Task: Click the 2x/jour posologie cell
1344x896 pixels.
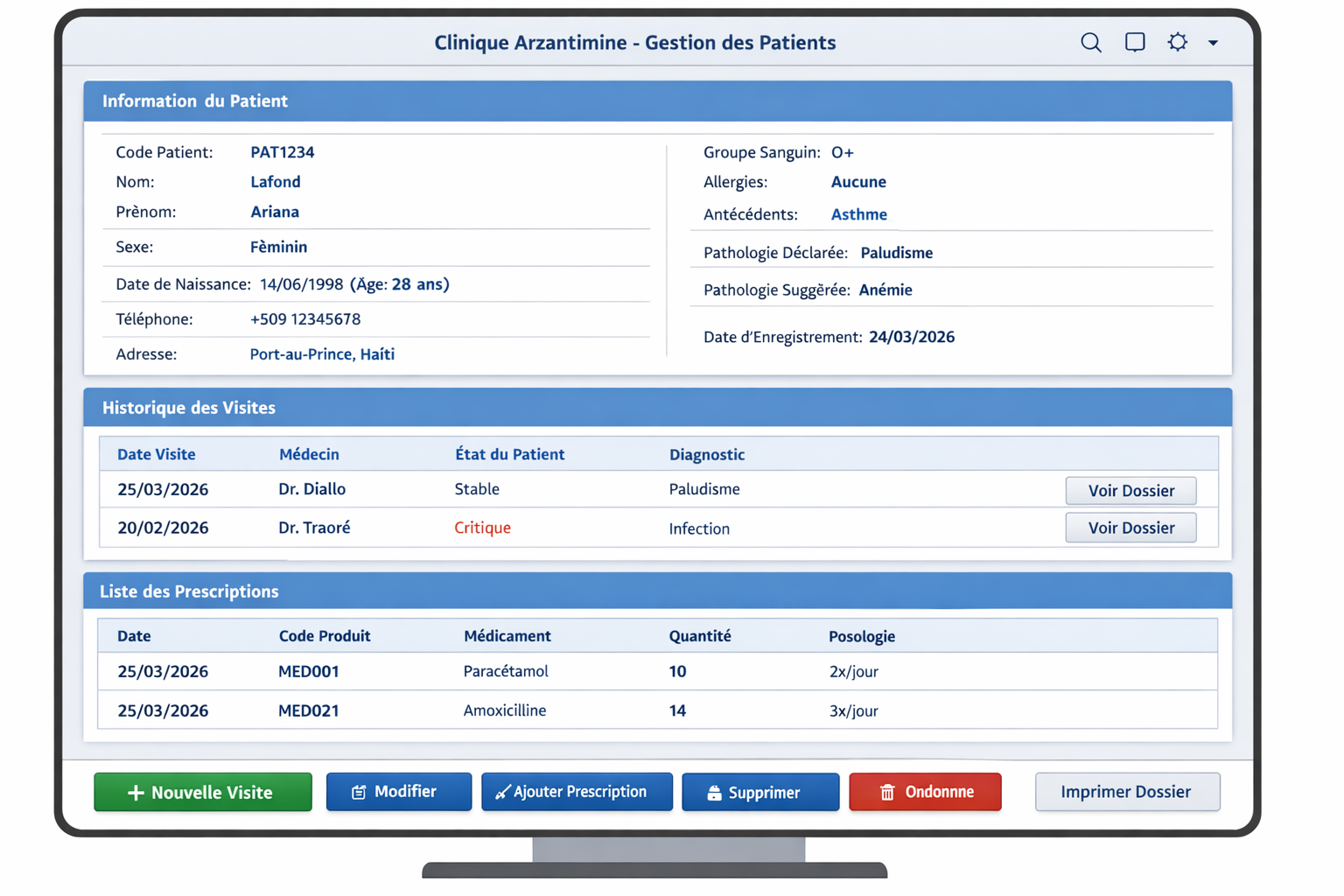Action: point(854,672)
